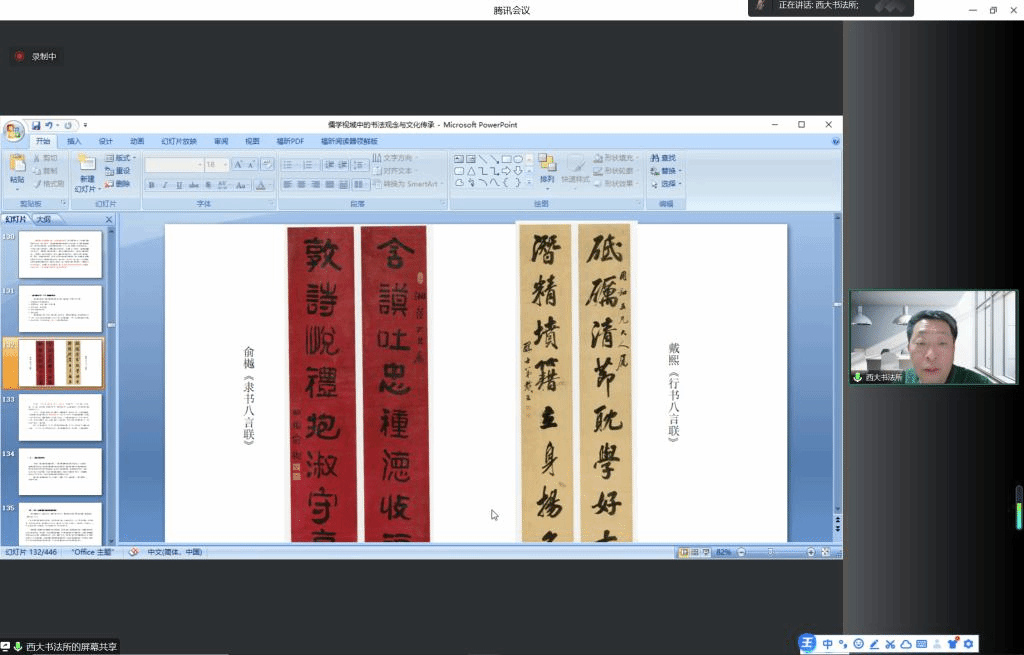Toggle normal view in status bar

coord(683,552)
